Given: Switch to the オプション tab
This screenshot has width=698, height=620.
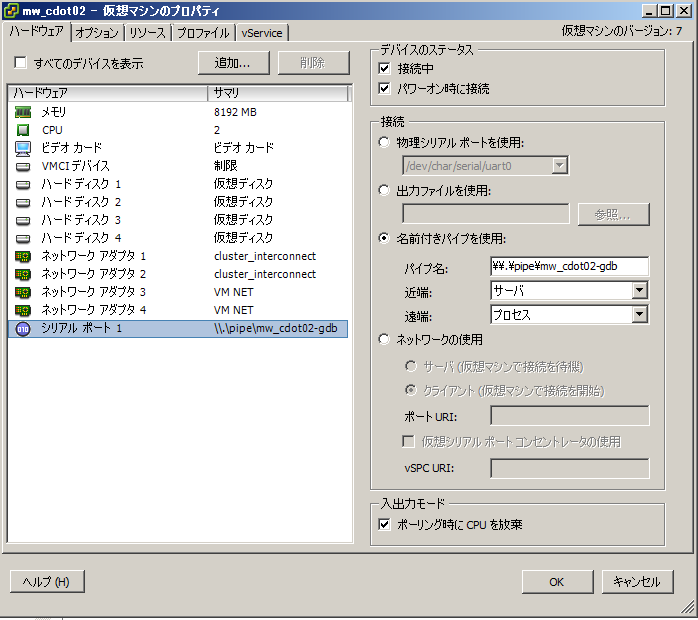Looking at the screenshot, I should 97,32.
